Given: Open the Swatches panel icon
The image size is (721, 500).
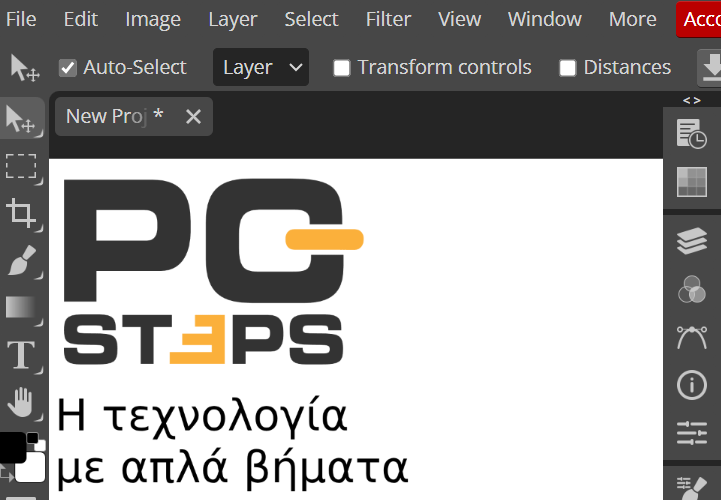Looking at the screenshot, I should coord(691,181).
